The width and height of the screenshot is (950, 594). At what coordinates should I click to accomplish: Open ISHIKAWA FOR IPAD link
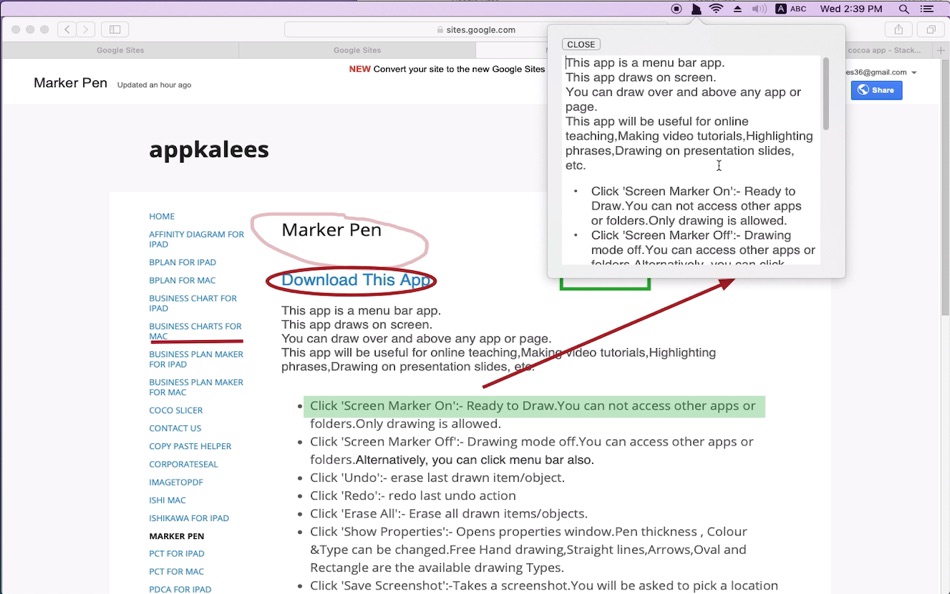point(189,518)
